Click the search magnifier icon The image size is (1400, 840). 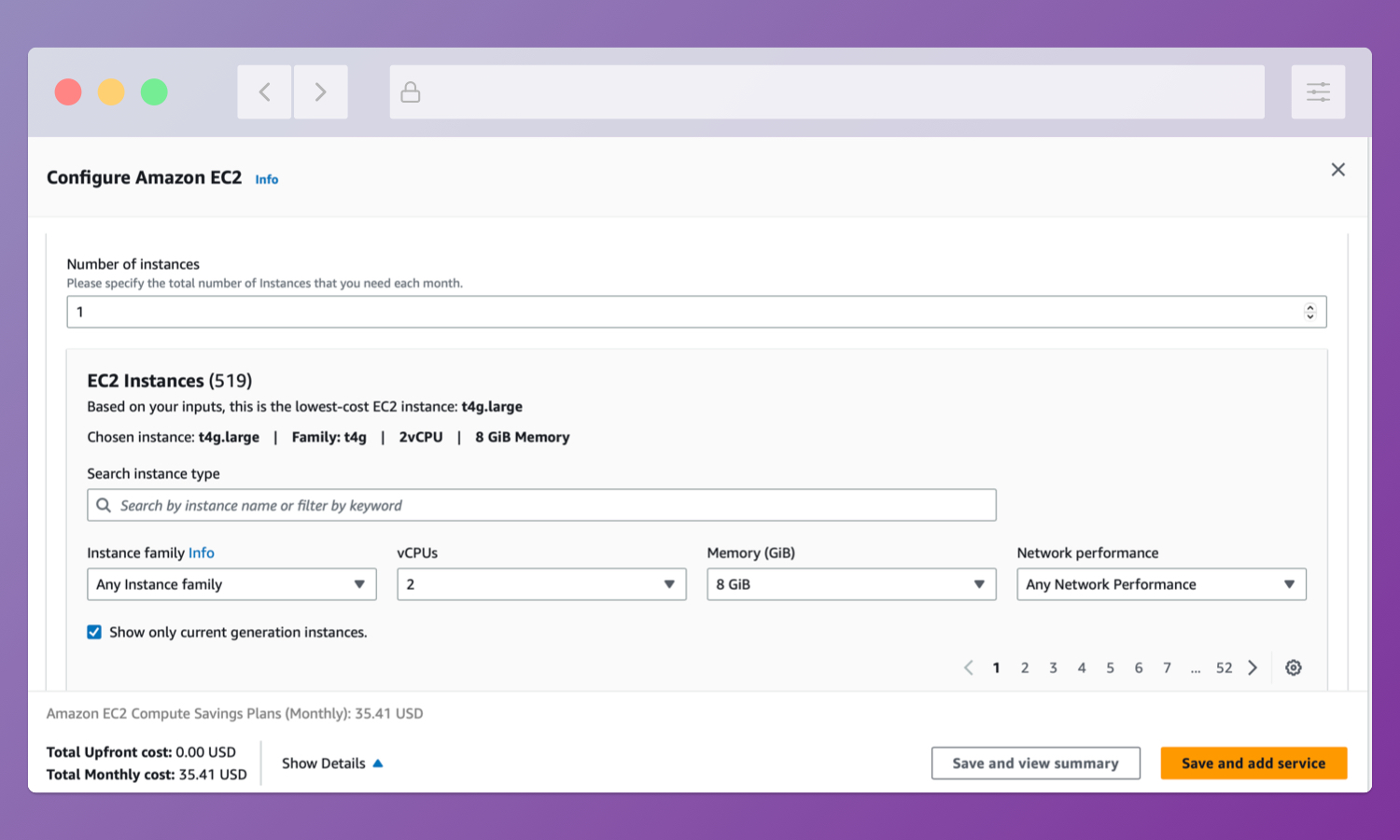click(104, 505)
